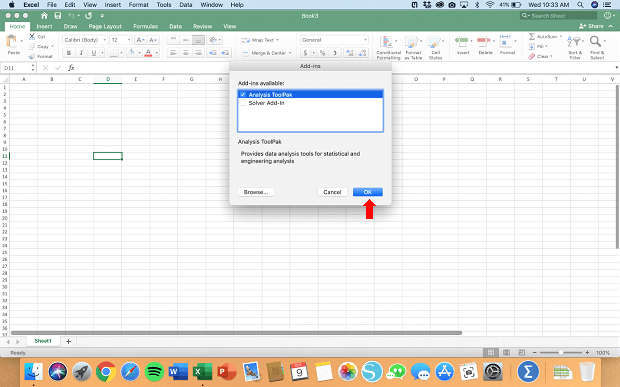Click the horizontal scrollbar of the sheet

coord(236,333)
